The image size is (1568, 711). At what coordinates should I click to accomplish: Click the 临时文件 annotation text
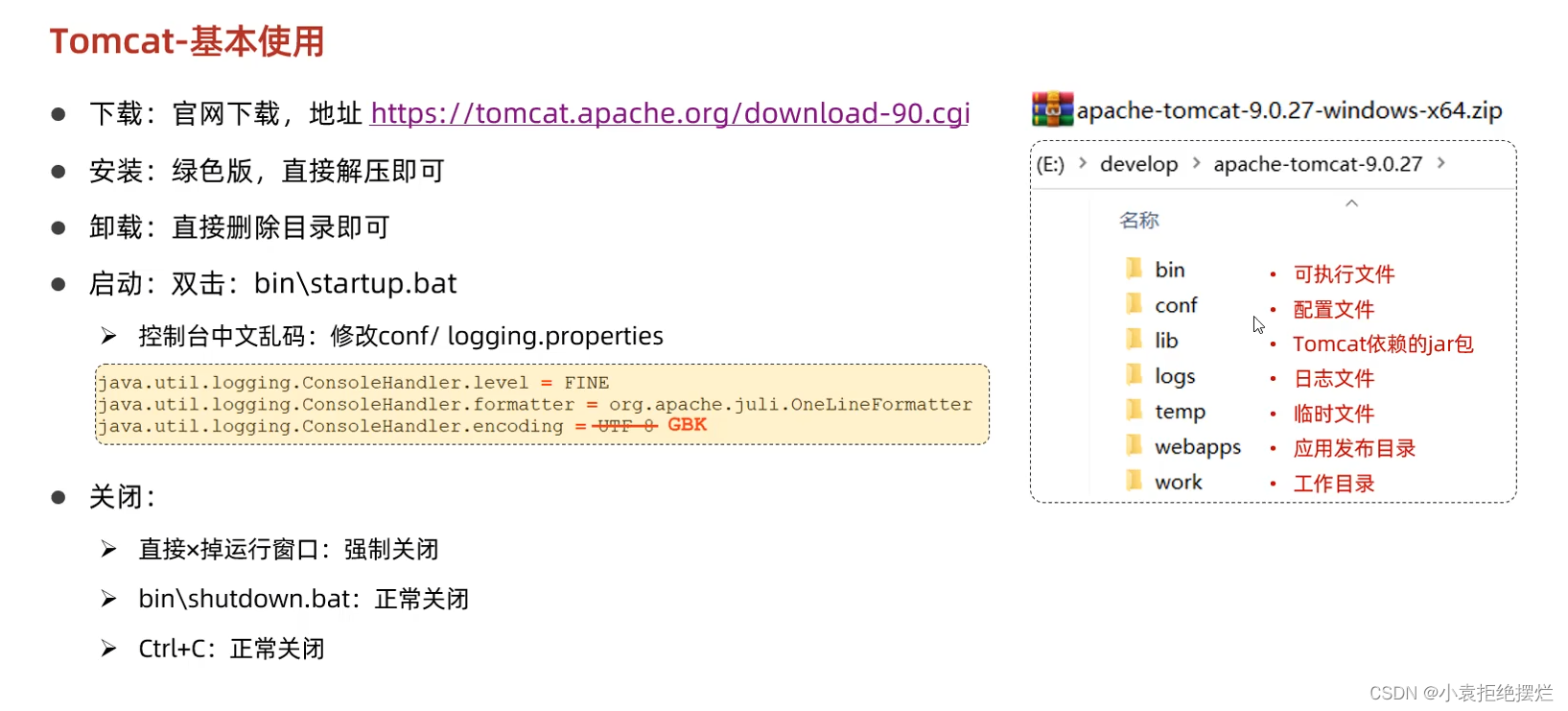[x=1334, y=414]
